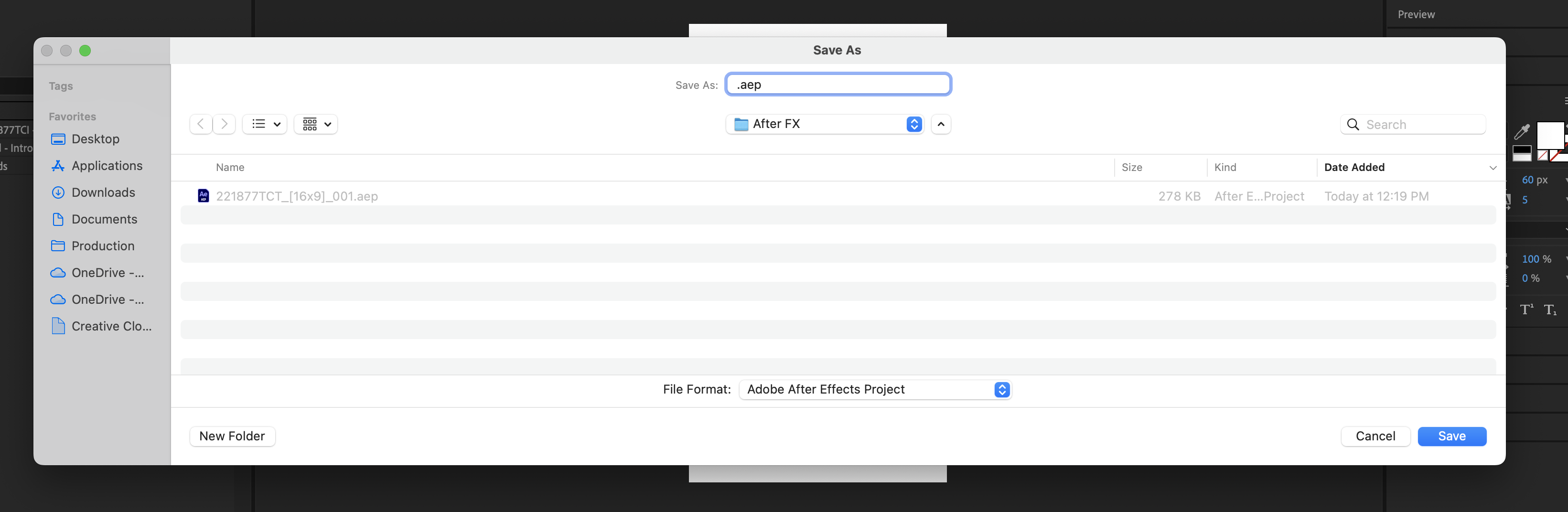The image size is (1568, 512).
Task: Click the back navigation arrow
Action: (x=201, y=124)
